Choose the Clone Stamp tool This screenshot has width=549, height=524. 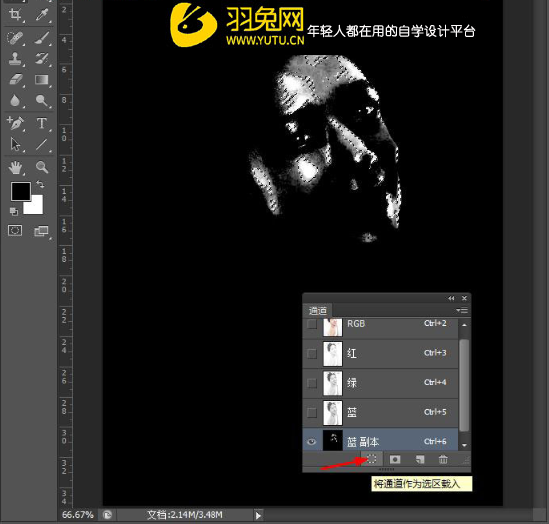point(15,58)
